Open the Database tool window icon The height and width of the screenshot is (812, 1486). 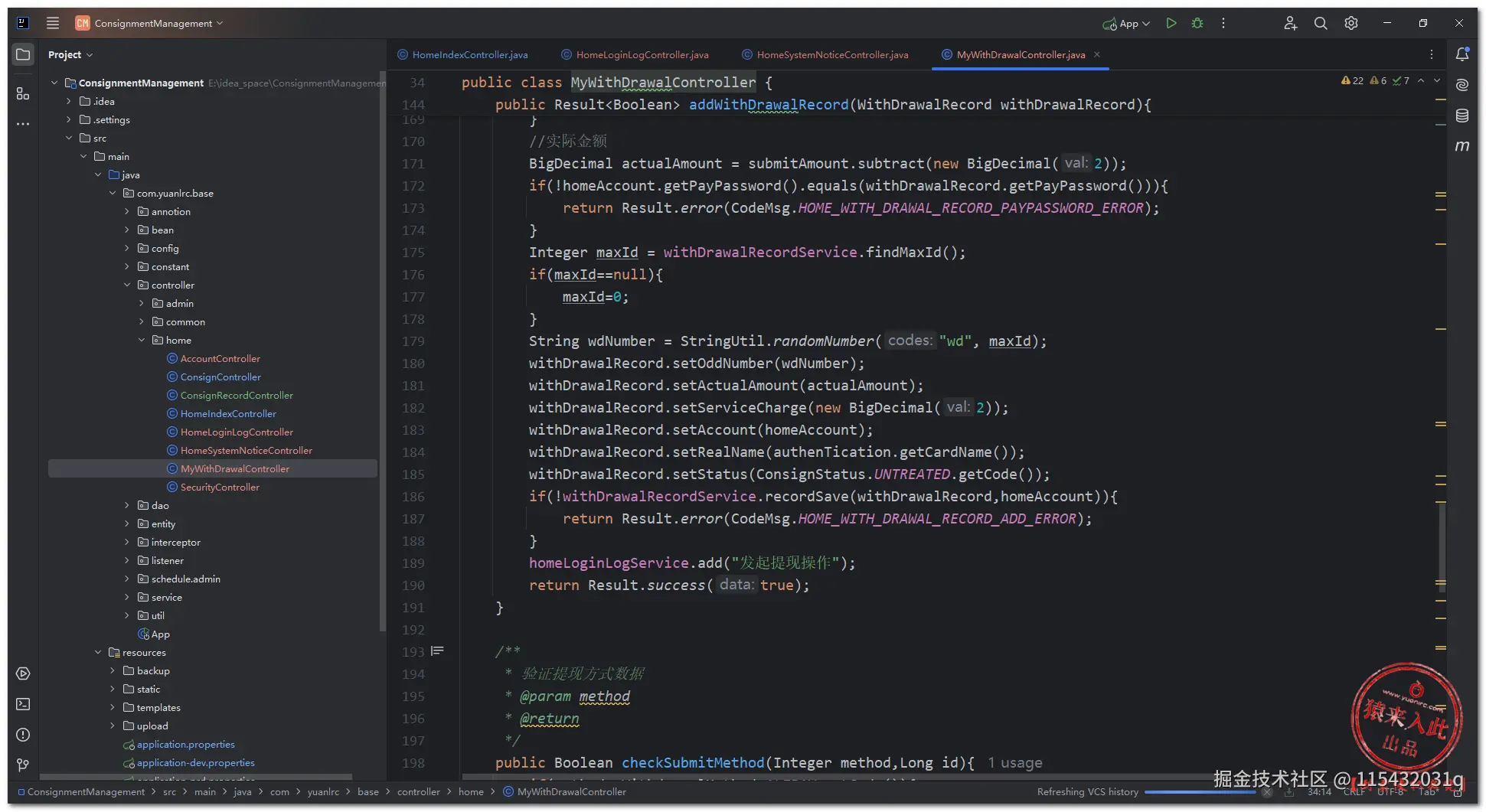pyautogui.click(x=1462, y=116)
